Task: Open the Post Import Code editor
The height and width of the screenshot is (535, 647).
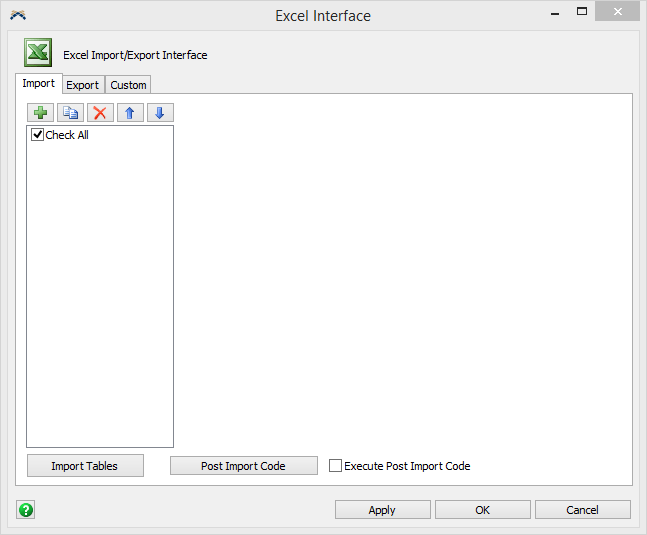Action: pos(243,466)
